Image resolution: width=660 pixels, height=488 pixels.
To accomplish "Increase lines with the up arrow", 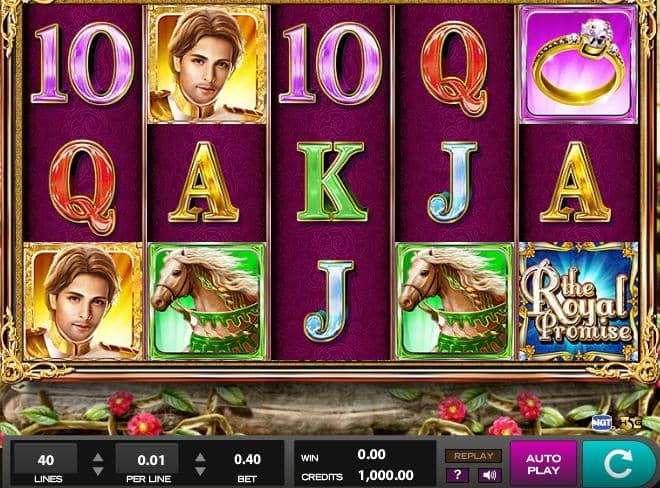I will (98, 457).
